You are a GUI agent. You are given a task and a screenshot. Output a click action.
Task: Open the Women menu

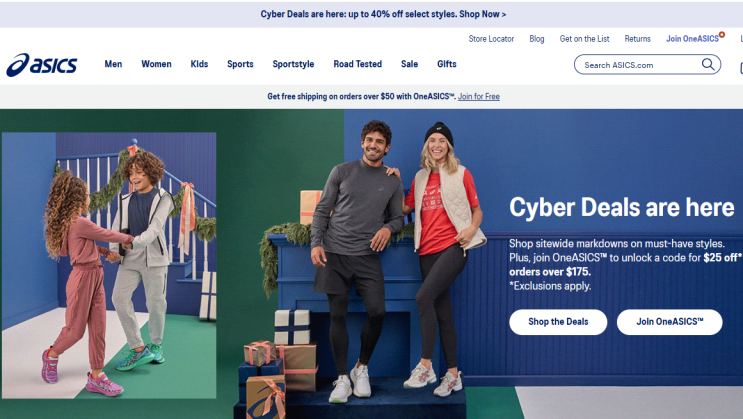point(156,64)
